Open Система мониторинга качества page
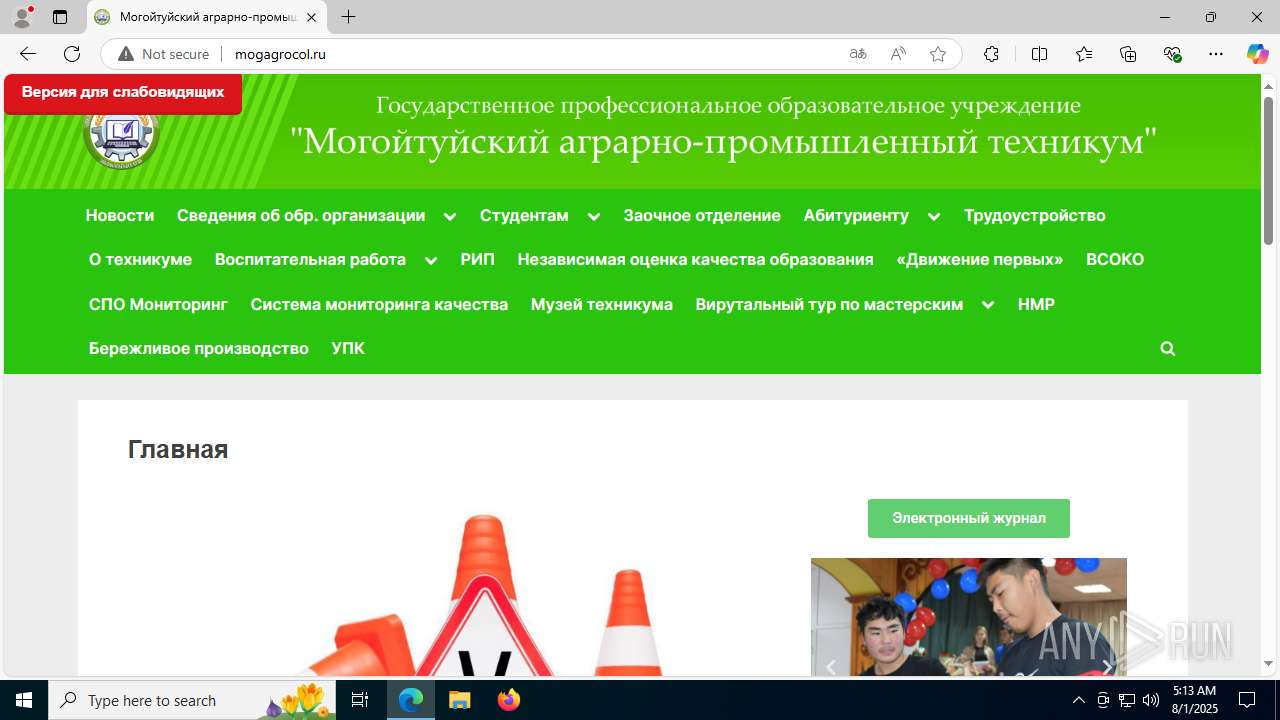 (379, 304)
